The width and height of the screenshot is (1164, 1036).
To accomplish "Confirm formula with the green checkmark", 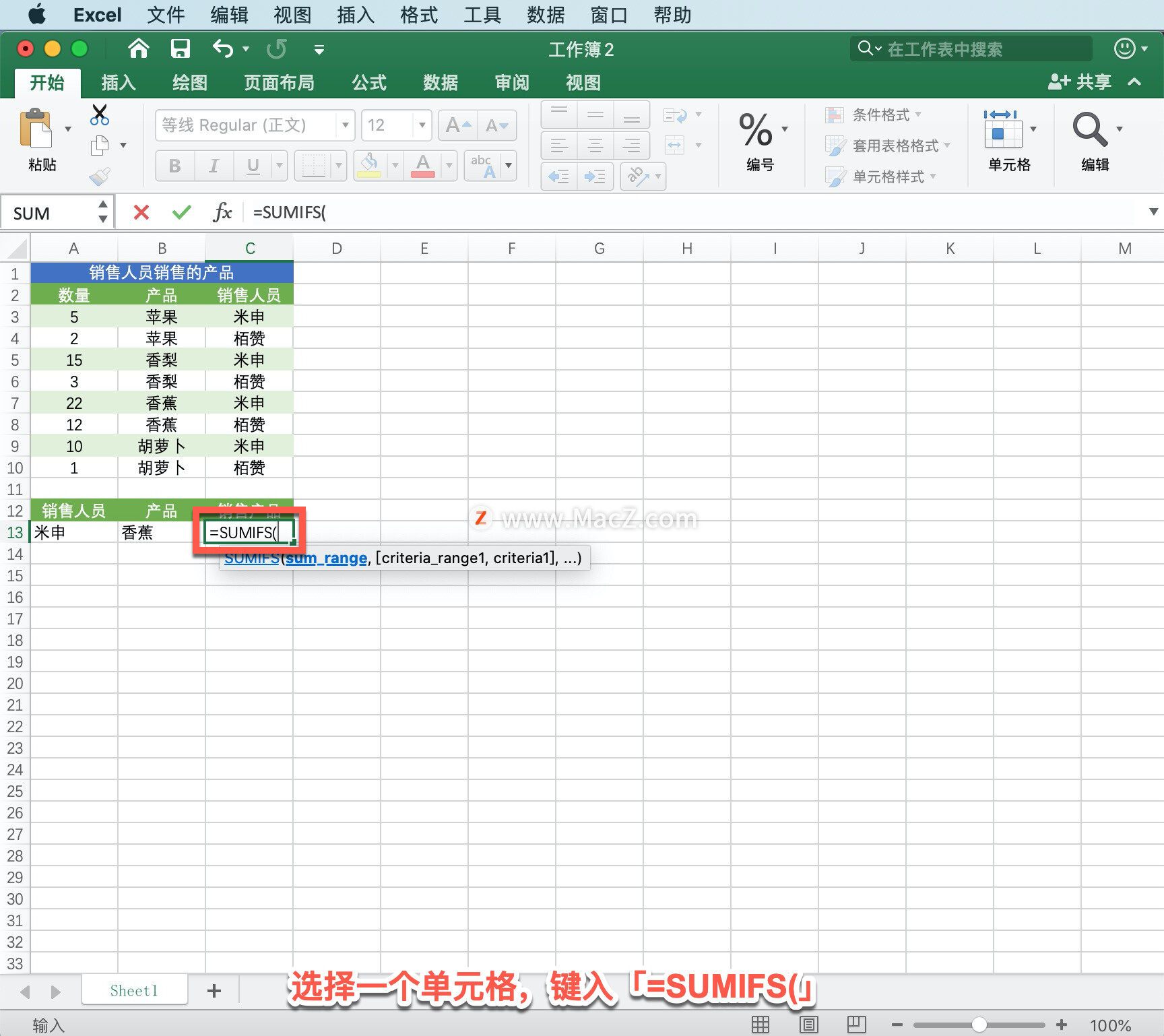I will coord(182,213).
